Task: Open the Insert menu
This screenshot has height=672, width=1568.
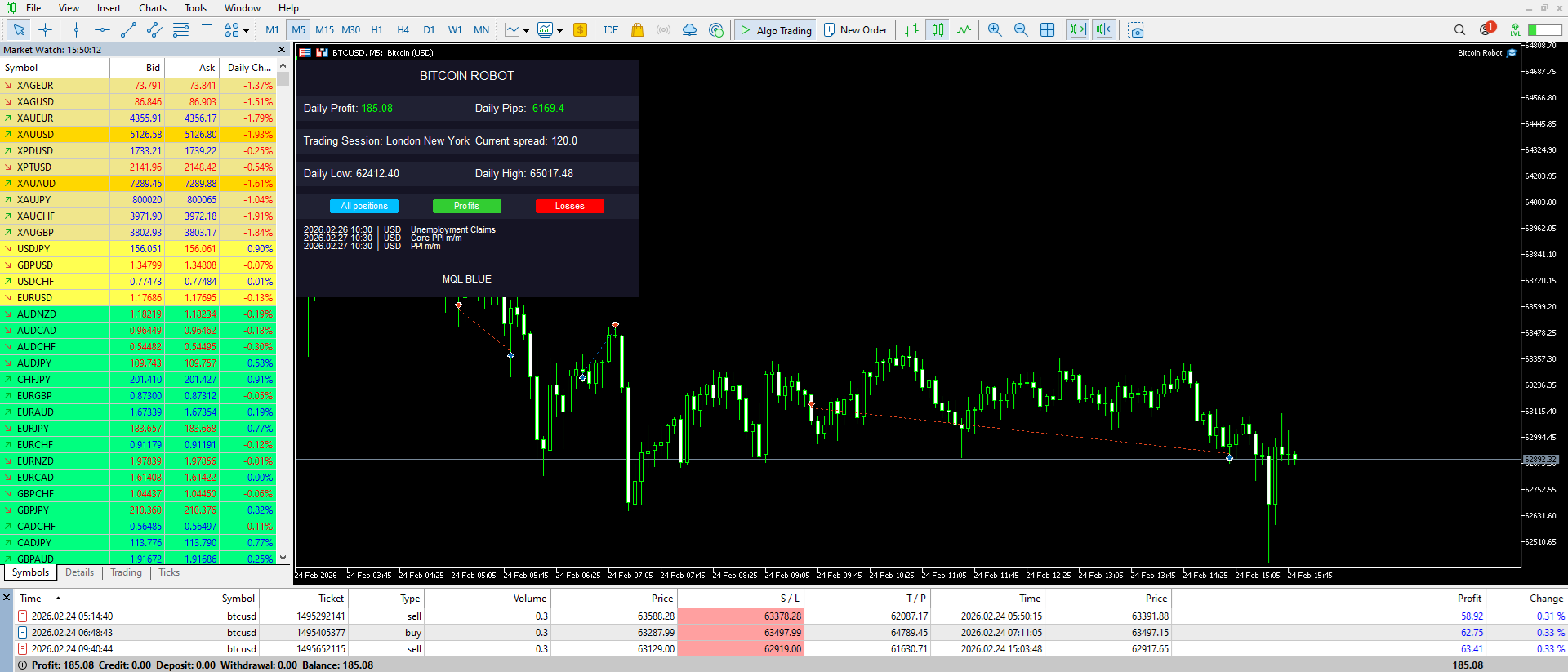Action: (109, 8)
